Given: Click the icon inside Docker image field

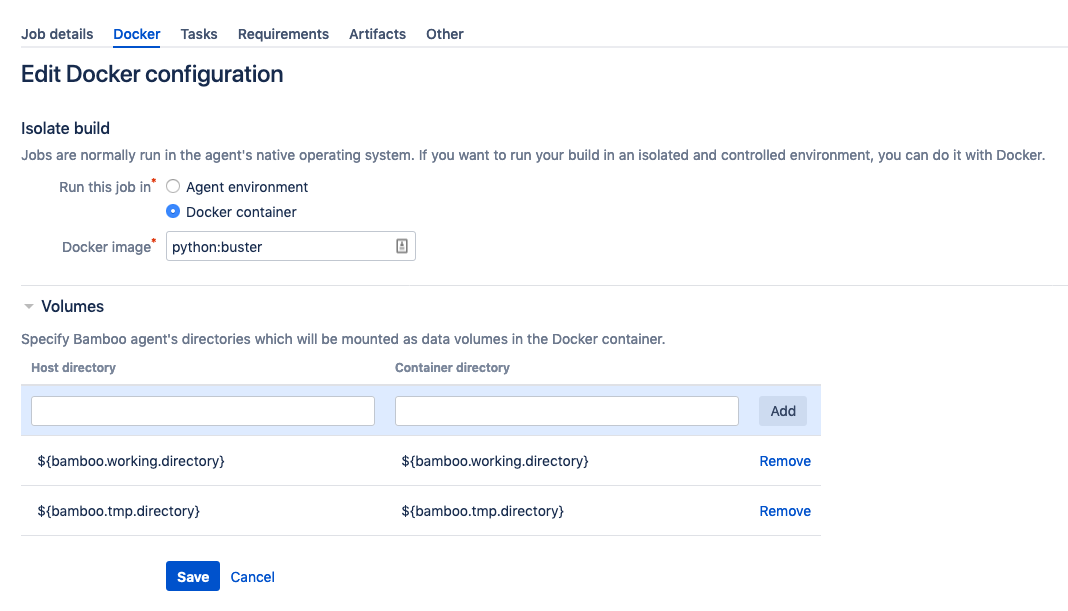Looking at the screenshot, I should (402, 247).
